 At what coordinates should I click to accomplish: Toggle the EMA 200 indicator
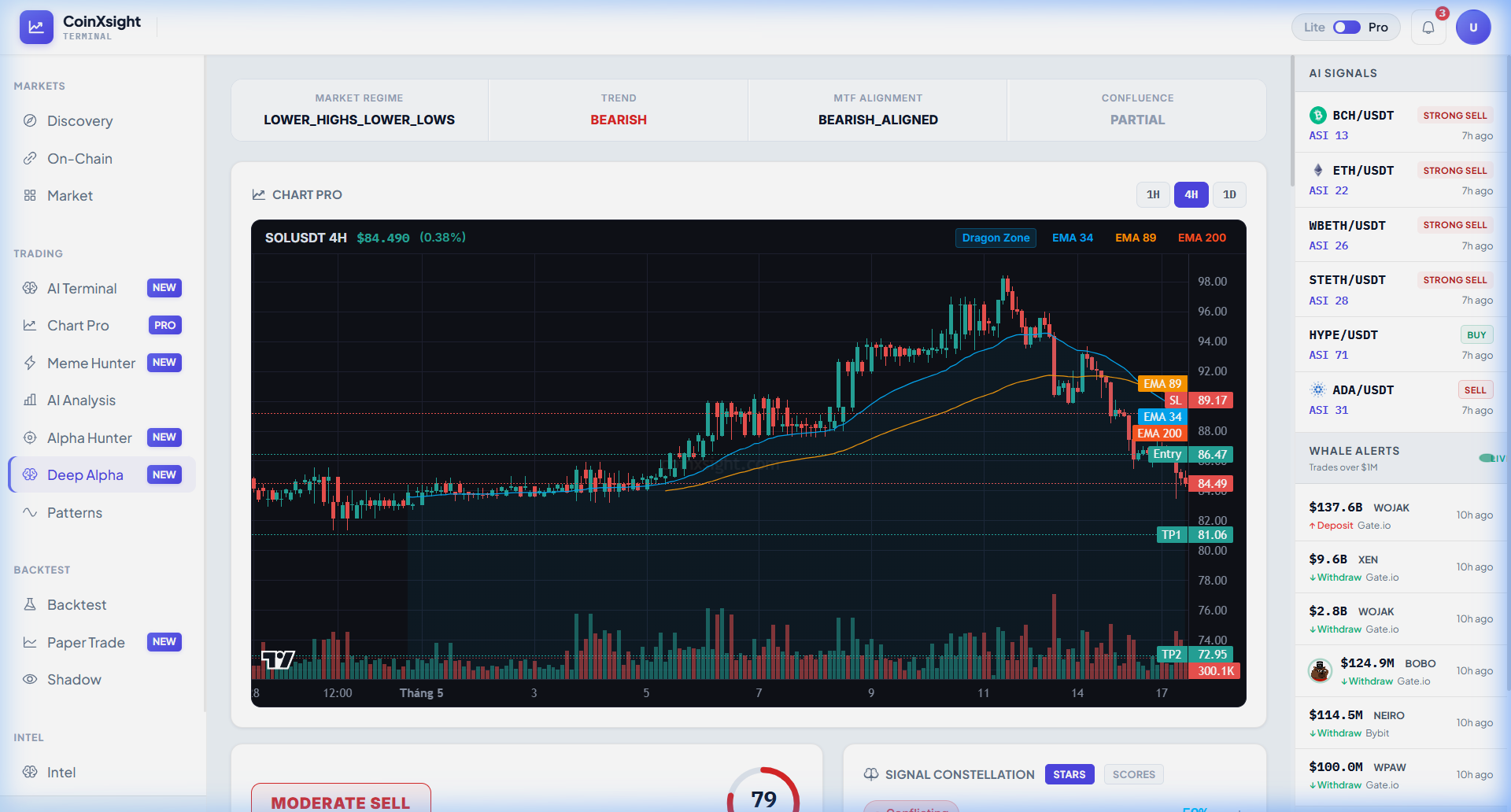click(x=1202, y=238)
